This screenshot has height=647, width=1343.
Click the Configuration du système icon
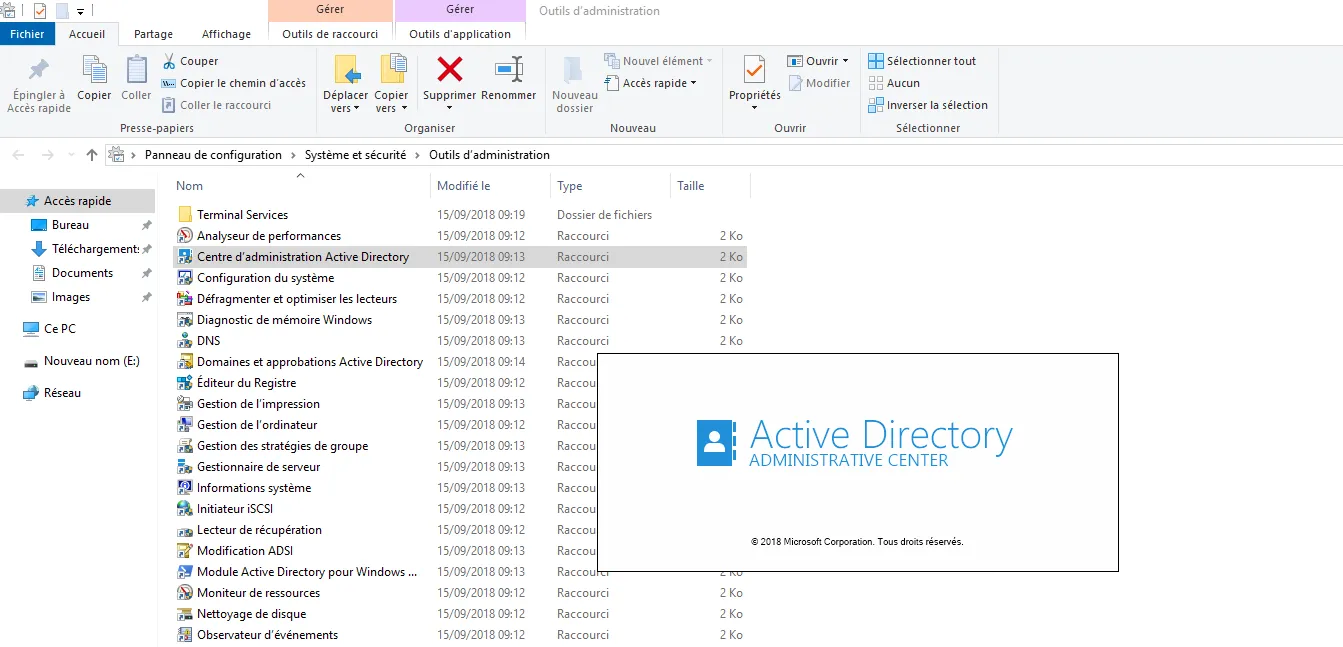click(185, 278)
